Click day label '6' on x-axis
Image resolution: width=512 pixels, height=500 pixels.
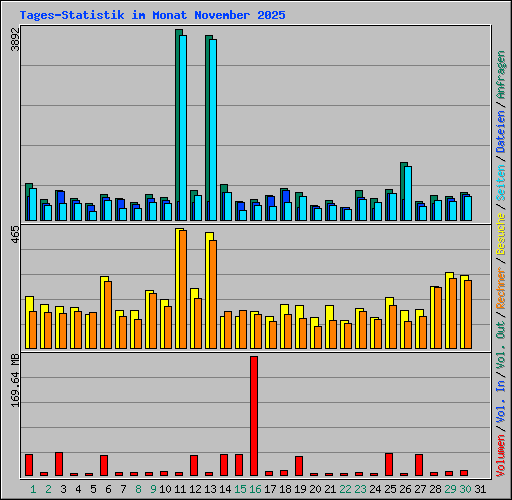[x=108, y=489]
